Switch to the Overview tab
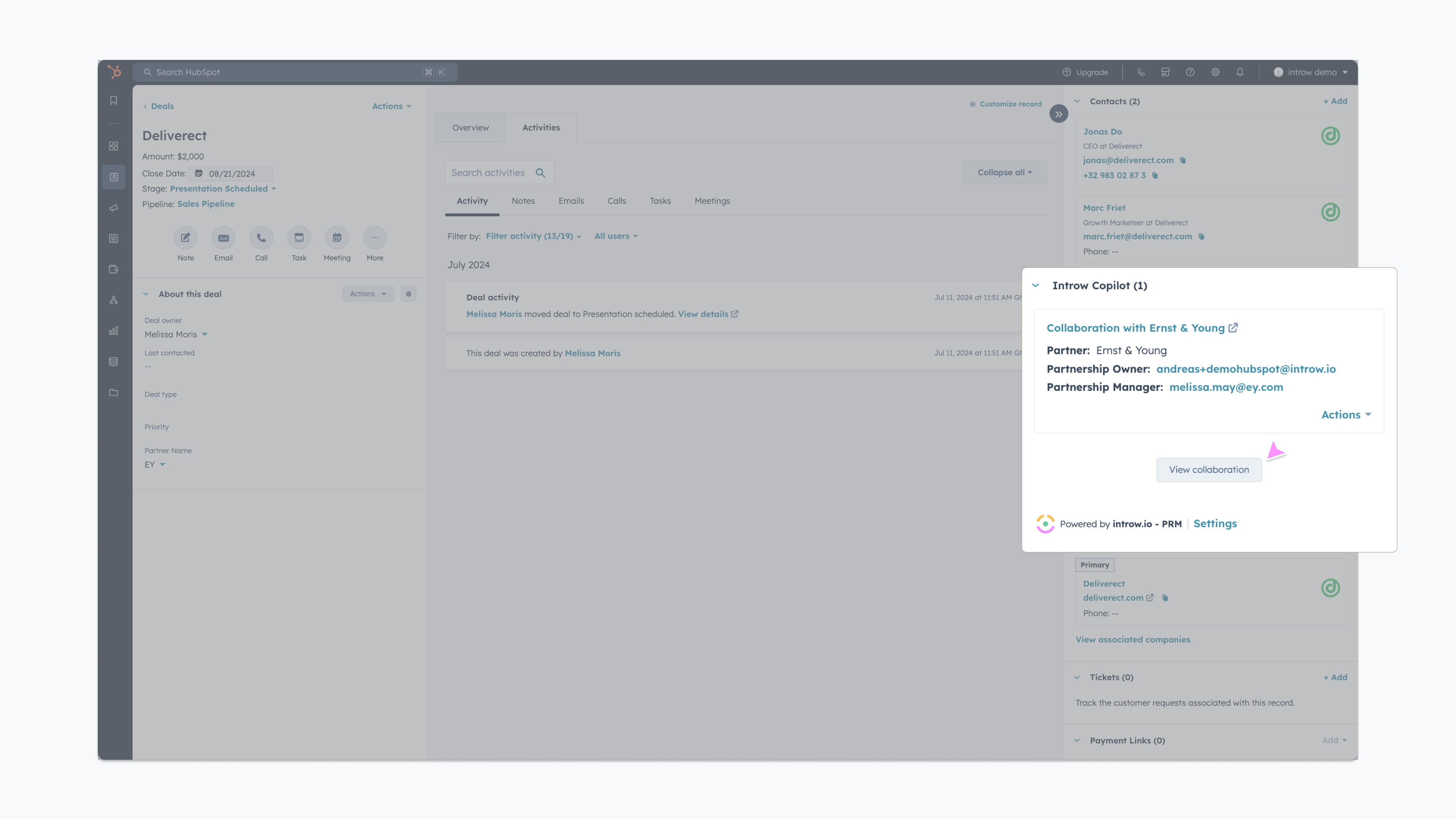 tap(470, 128)
